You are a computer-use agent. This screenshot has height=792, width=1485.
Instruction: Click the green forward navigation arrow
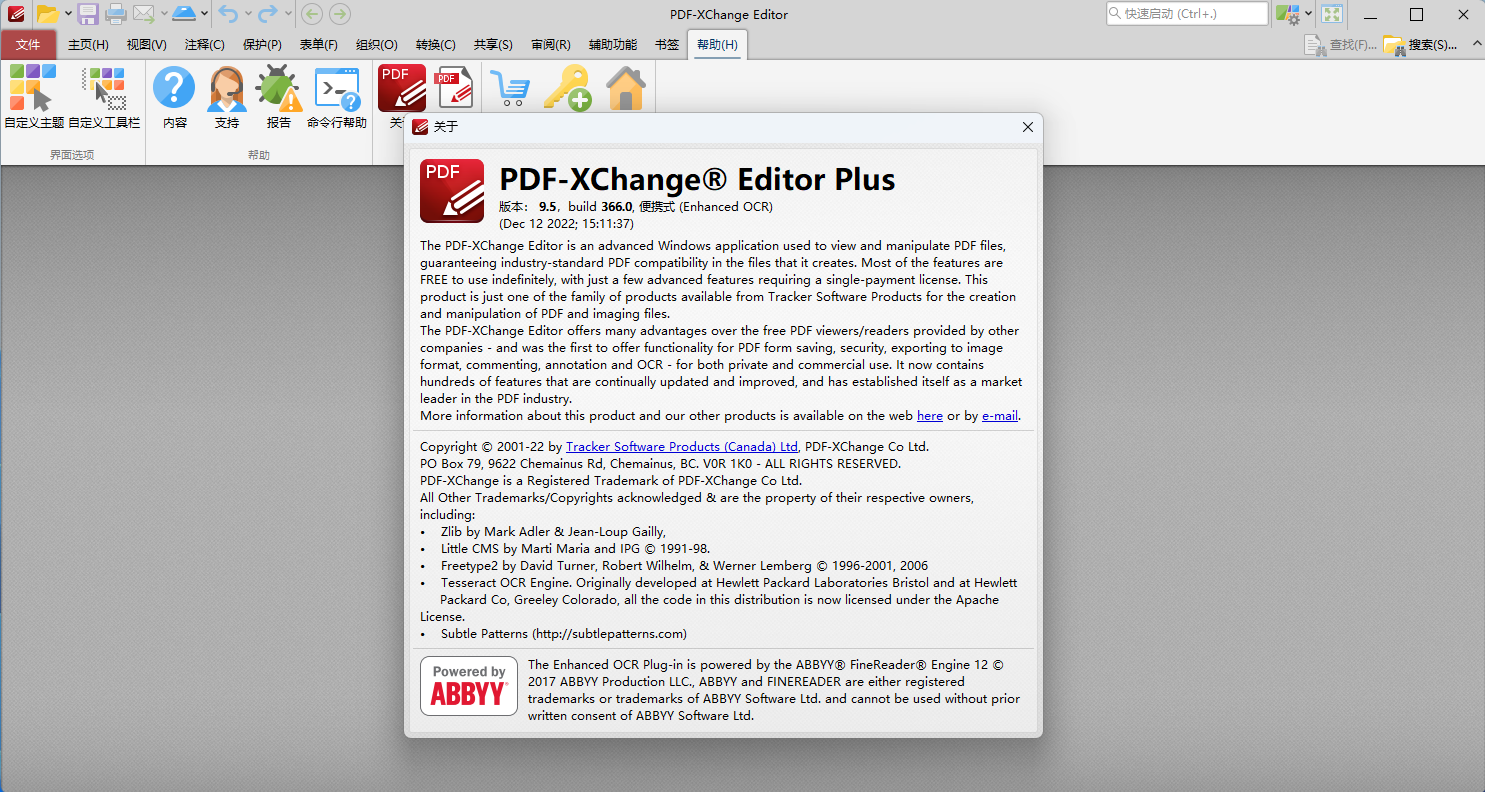coord(340,14)
